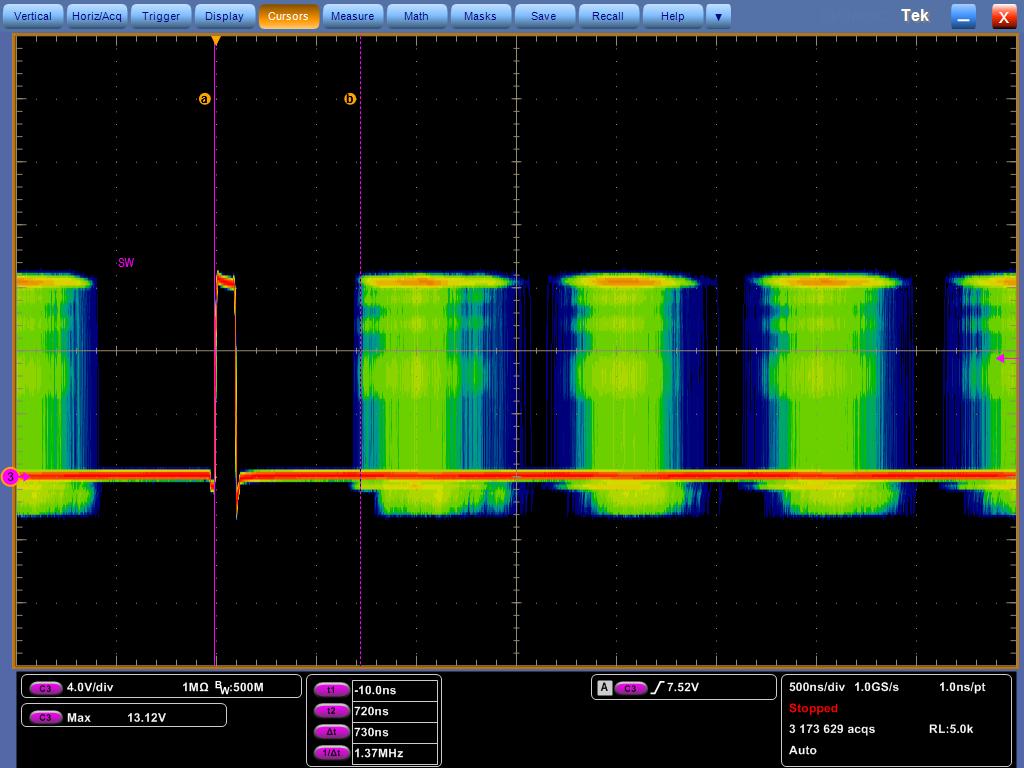The image size is (1024, 768).
Task: Click the C3 badge beside 4.0V/div
Action: 45,688
